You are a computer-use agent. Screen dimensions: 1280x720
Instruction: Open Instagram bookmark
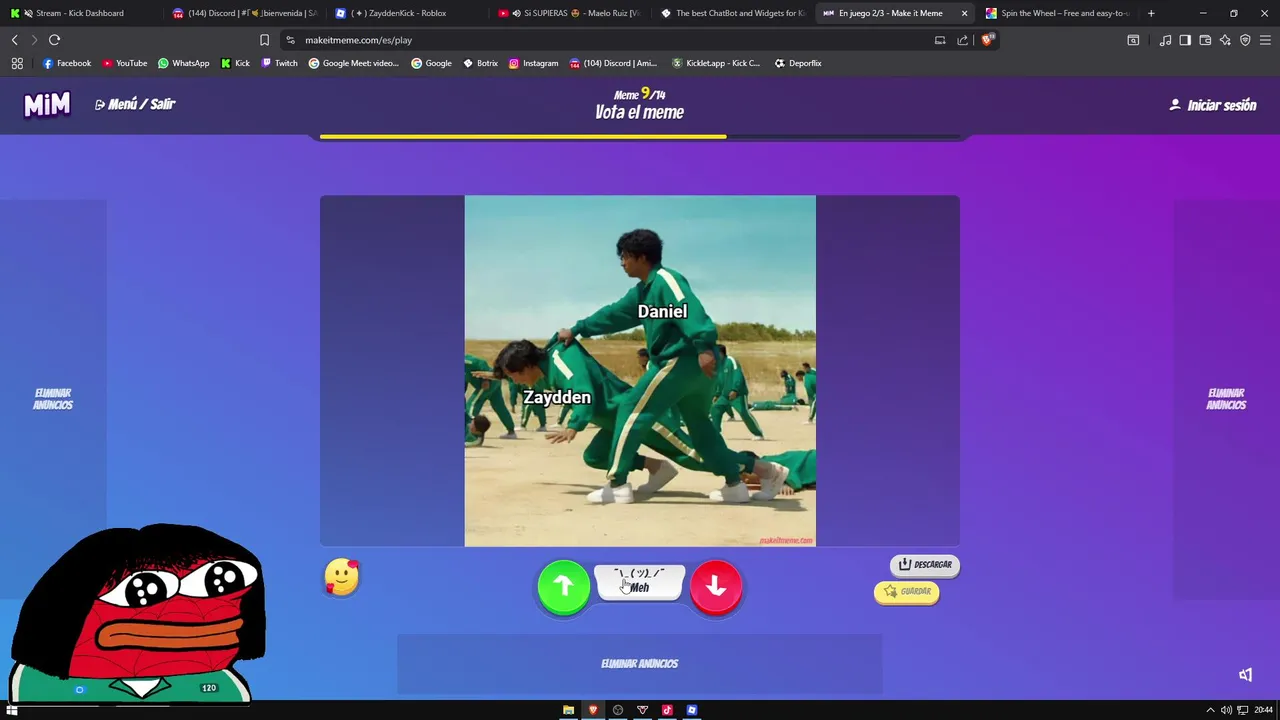tap(533, 63)
